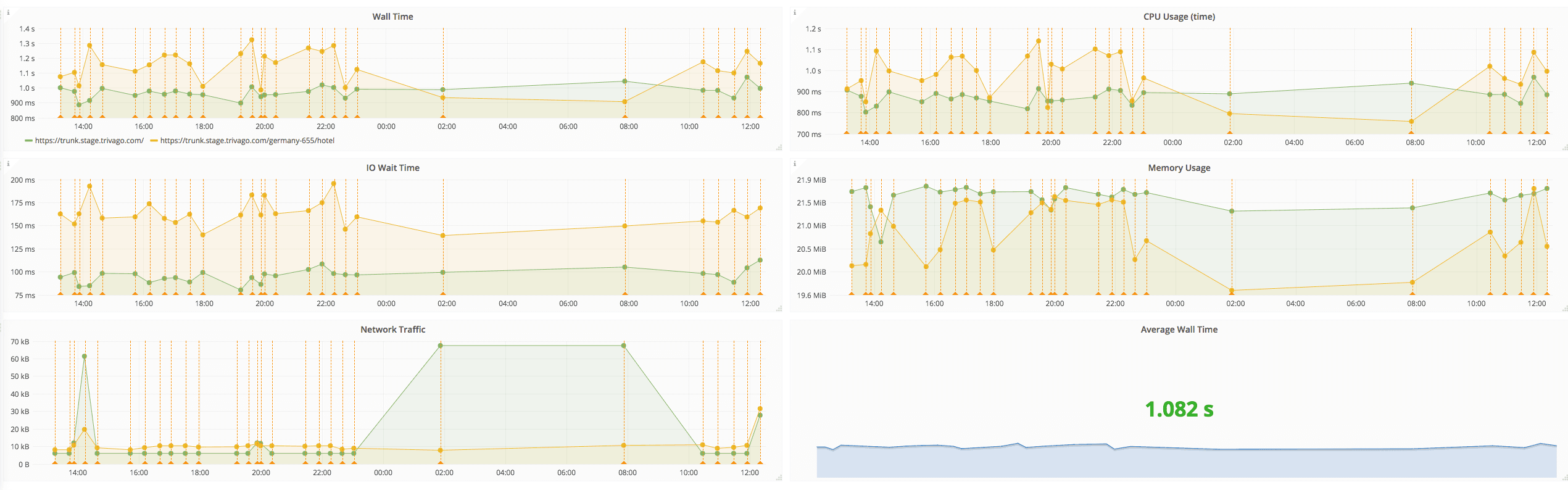This screenshot has height=490, width=1568.
Task: Click the 06:00 tick on Memory Usage axis
Action: click(x=1356, y=304)
